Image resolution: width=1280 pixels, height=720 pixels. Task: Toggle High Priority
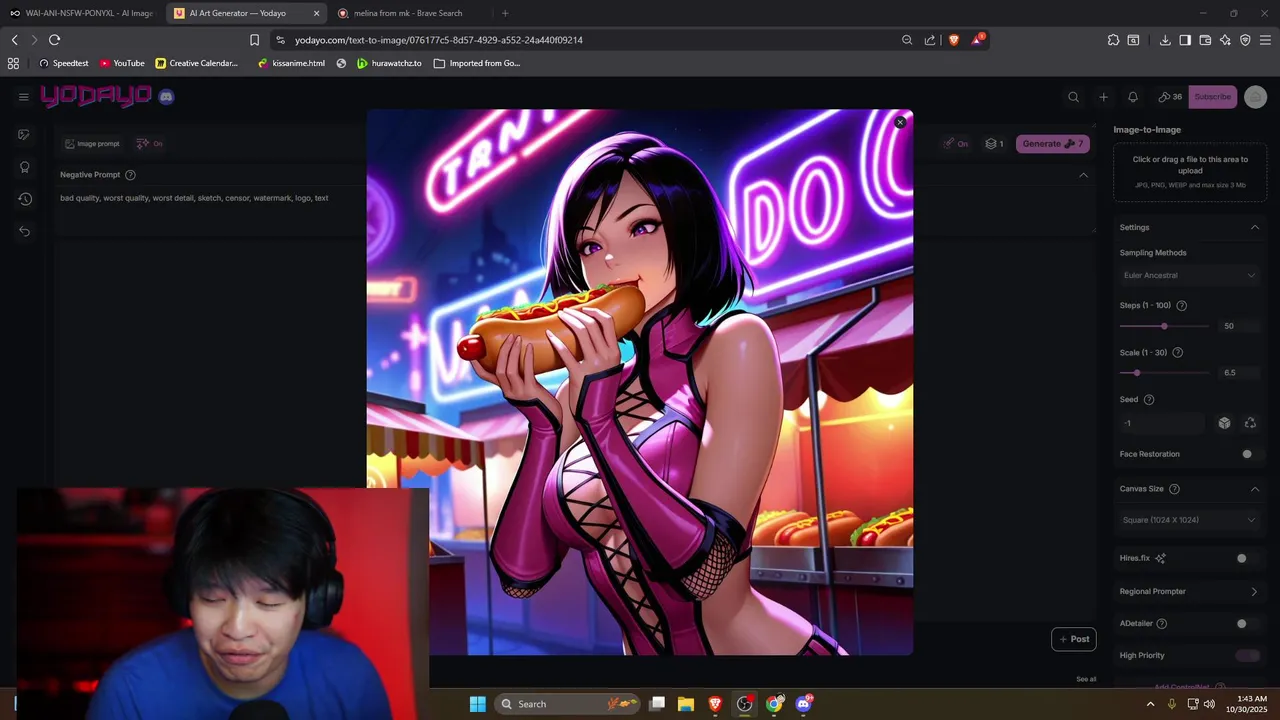1247,656
